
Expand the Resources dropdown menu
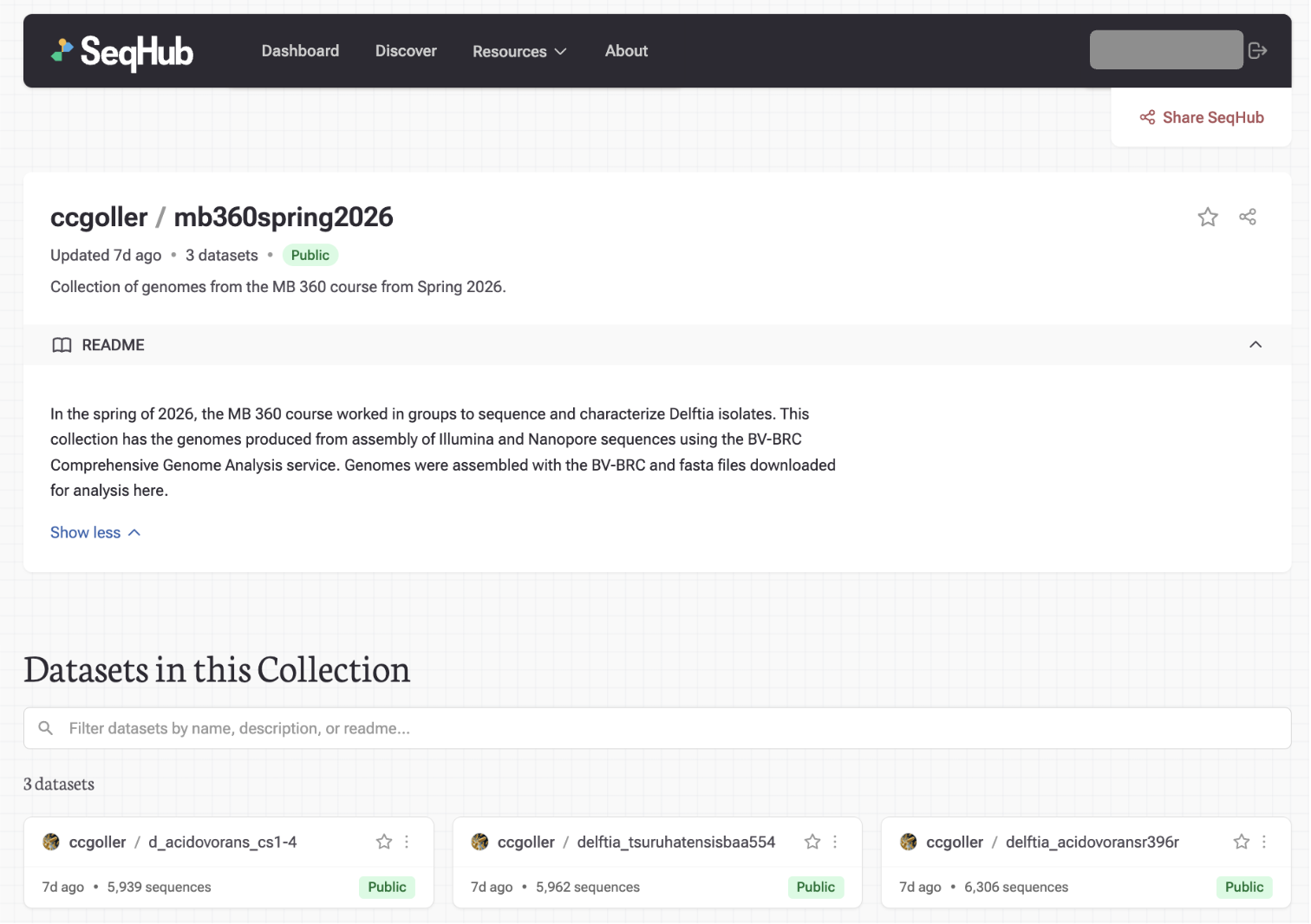point(519,52)
